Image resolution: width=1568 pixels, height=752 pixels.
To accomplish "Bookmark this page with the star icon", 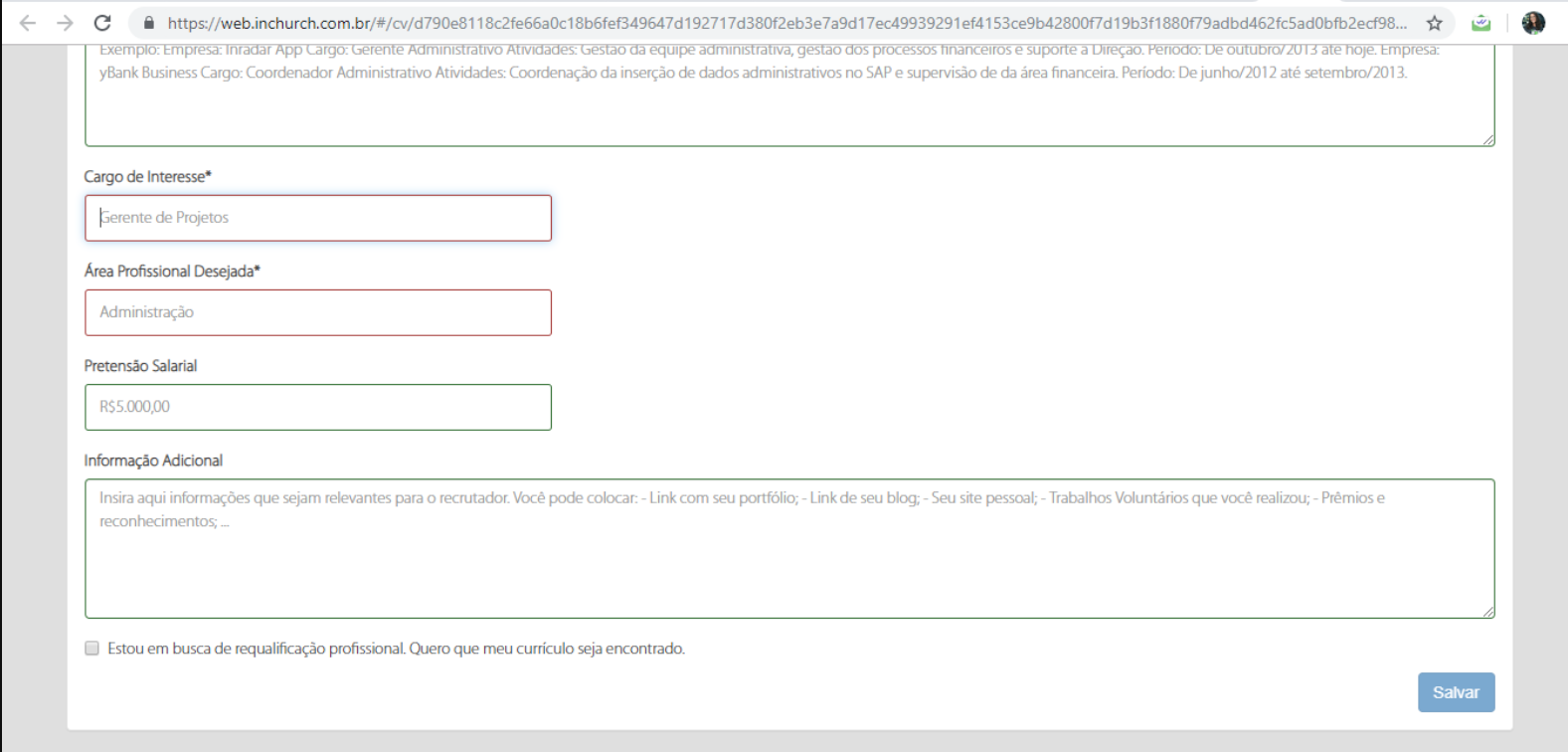I will tap(1434, 23).
